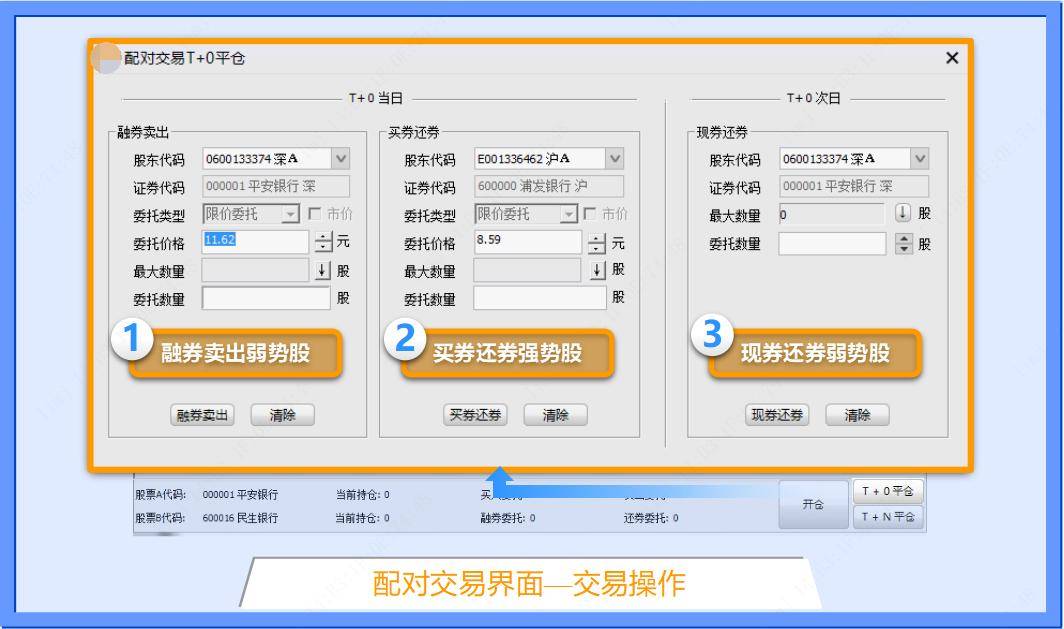Click the 开仓 button in background window

click(813, 505)
